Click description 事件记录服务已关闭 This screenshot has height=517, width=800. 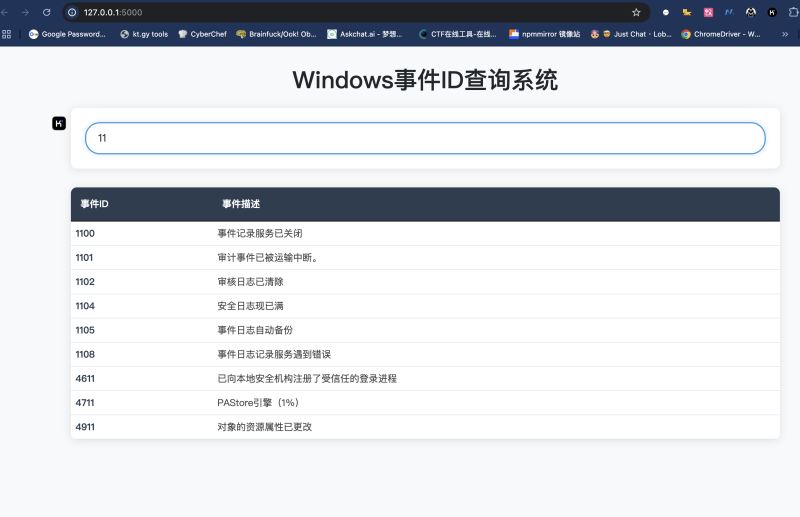[260, 233]
